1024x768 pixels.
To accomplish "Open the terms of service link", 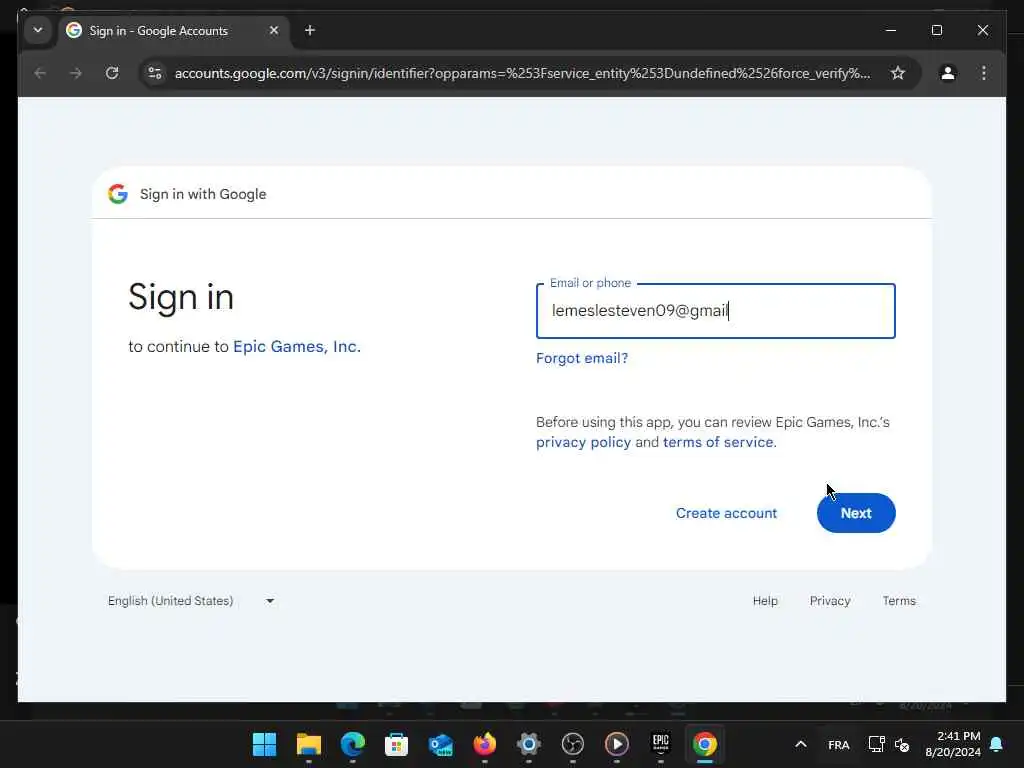I will pyautogui.click(x=719, y=442).
